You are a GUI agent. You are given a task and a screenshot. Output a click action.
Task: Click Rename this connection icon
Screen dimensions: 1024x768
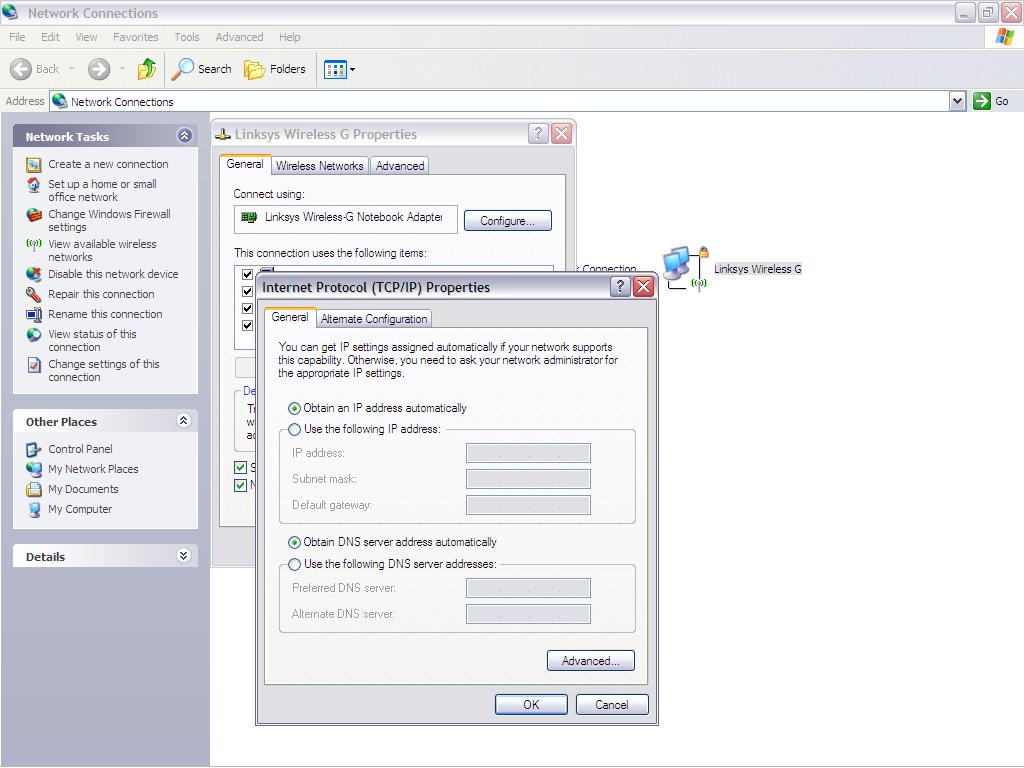tap(34, 315)
